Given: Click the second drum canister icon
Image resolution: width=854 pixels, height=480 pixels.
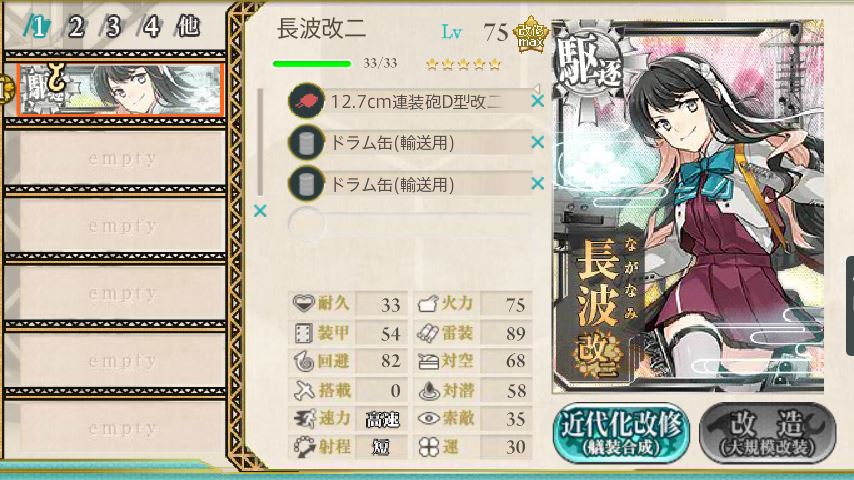Looking at the screenshot, I should 307,184.
